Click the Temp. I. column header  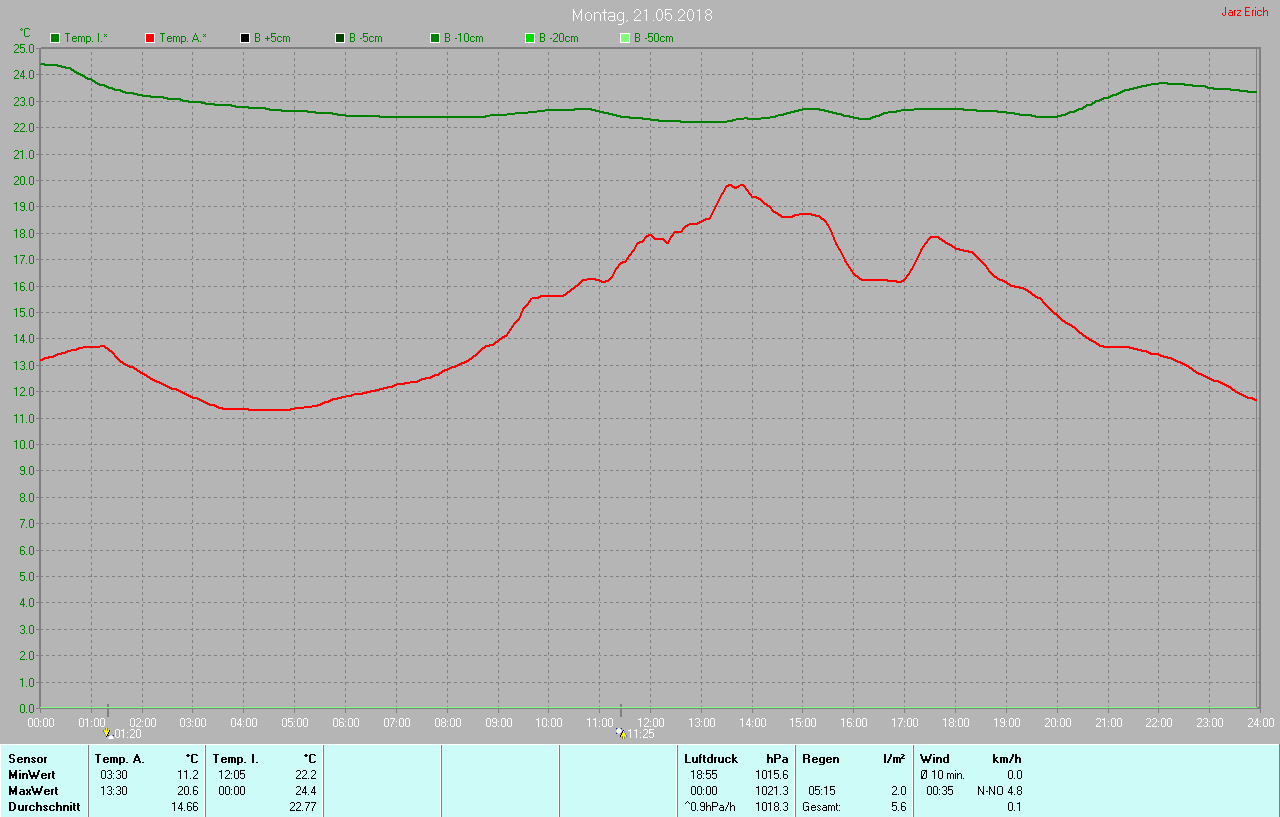coord(236,759)
